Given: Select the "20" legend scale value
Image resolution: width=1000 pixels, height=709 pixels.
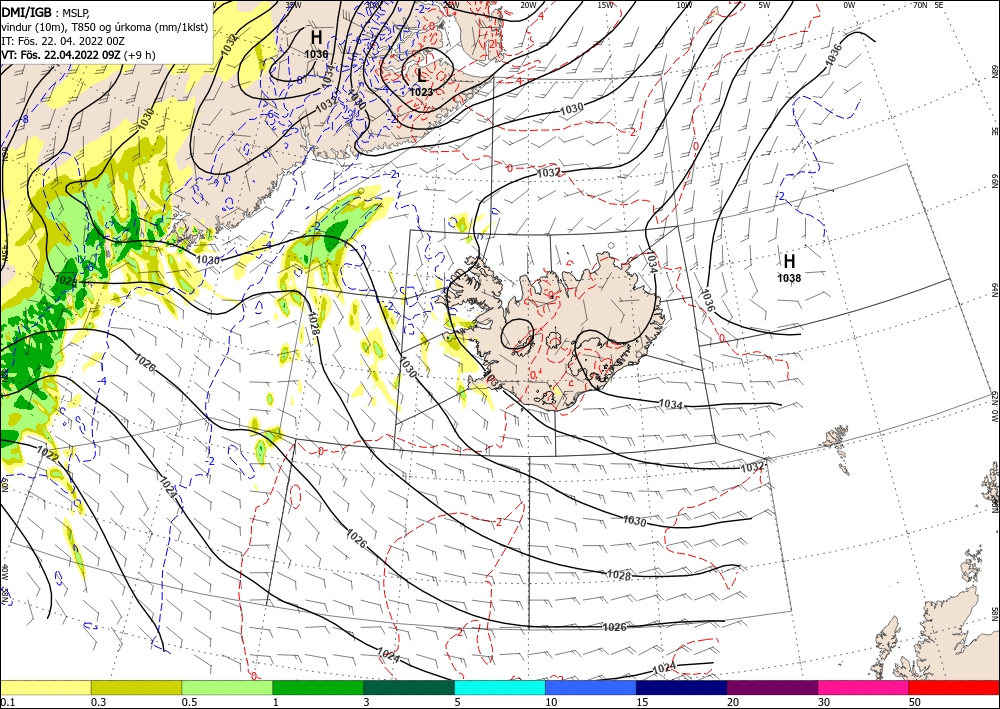Looking at the screenshot, I should 733,702.
